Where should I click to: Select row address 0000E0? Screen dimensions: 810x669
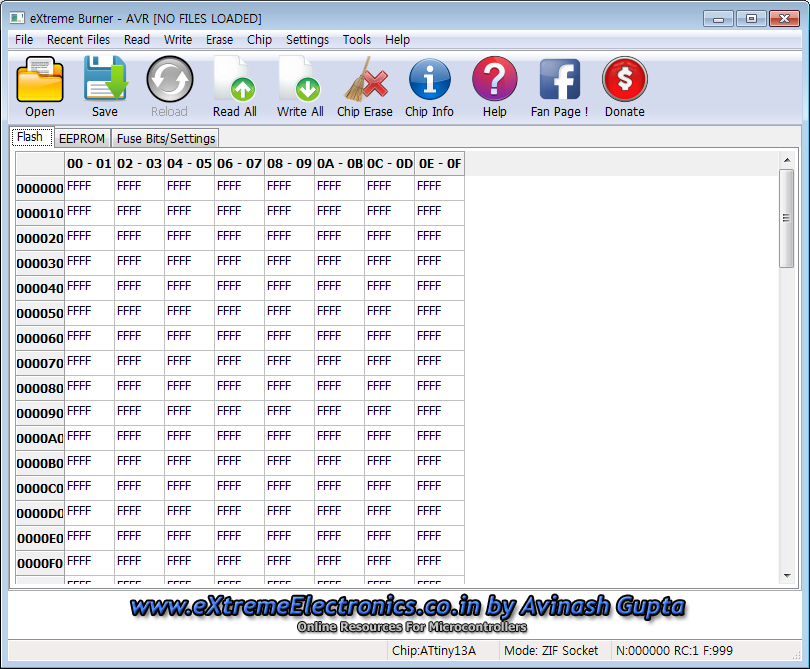[40, 539]
